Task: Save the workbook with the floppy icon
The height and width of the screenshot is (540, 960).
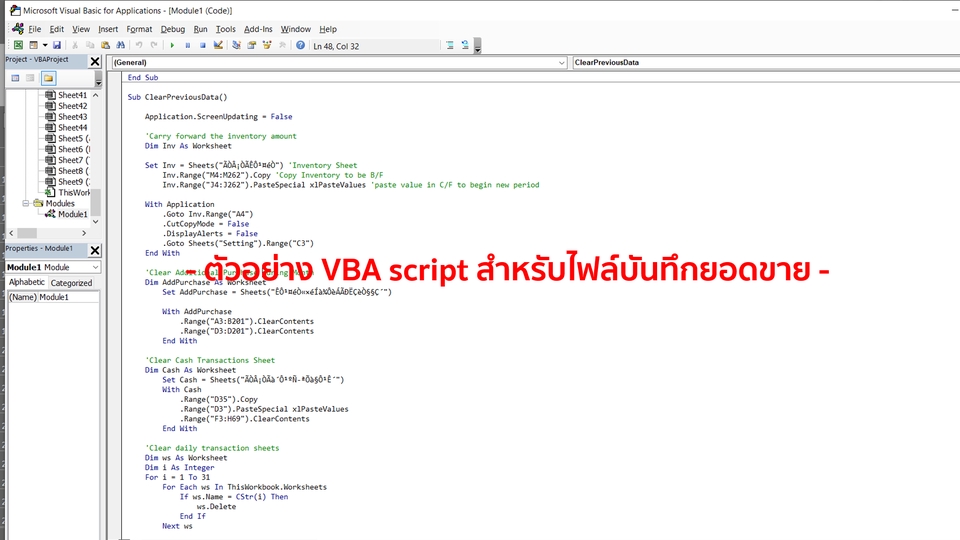Action: [56, 45]
